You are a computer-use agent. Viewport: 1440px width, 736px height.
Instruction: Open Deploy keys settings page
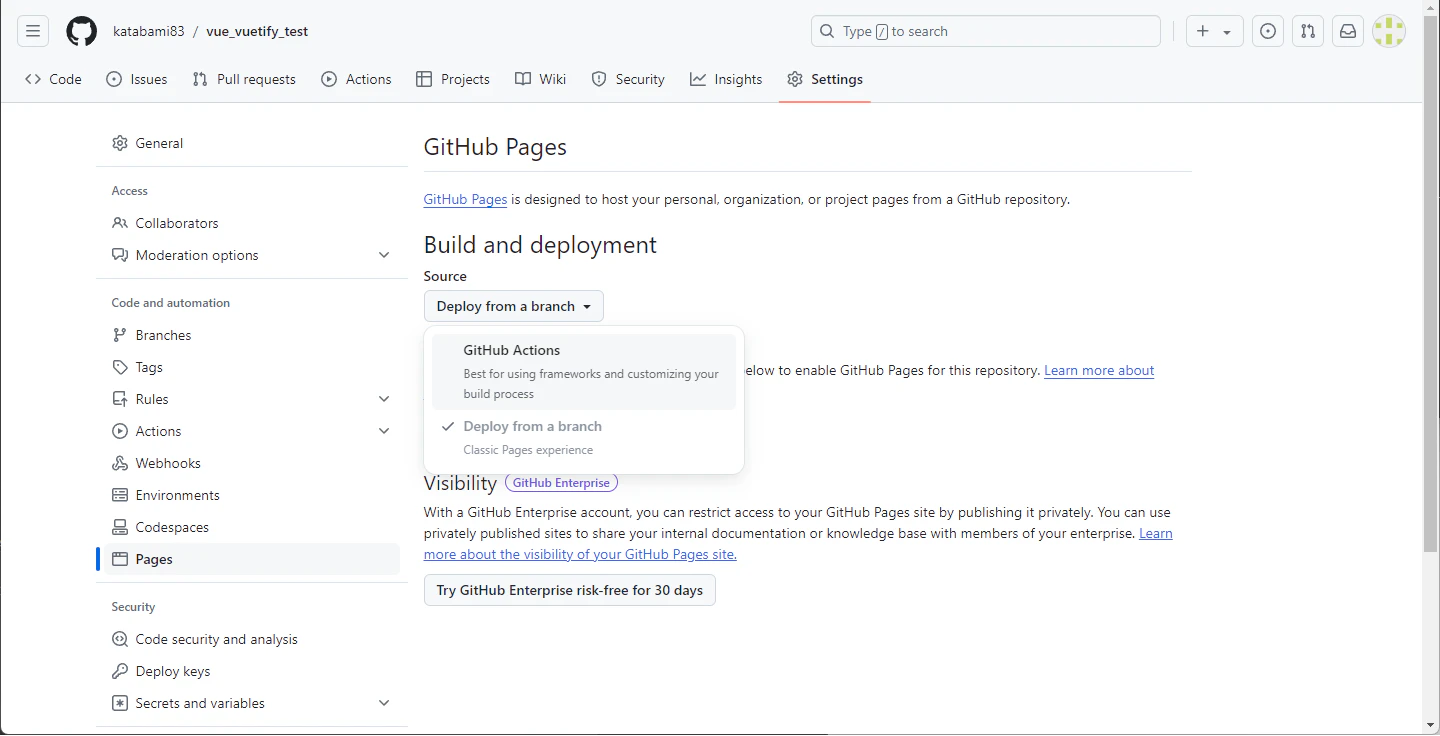click(x=248, y=671)
